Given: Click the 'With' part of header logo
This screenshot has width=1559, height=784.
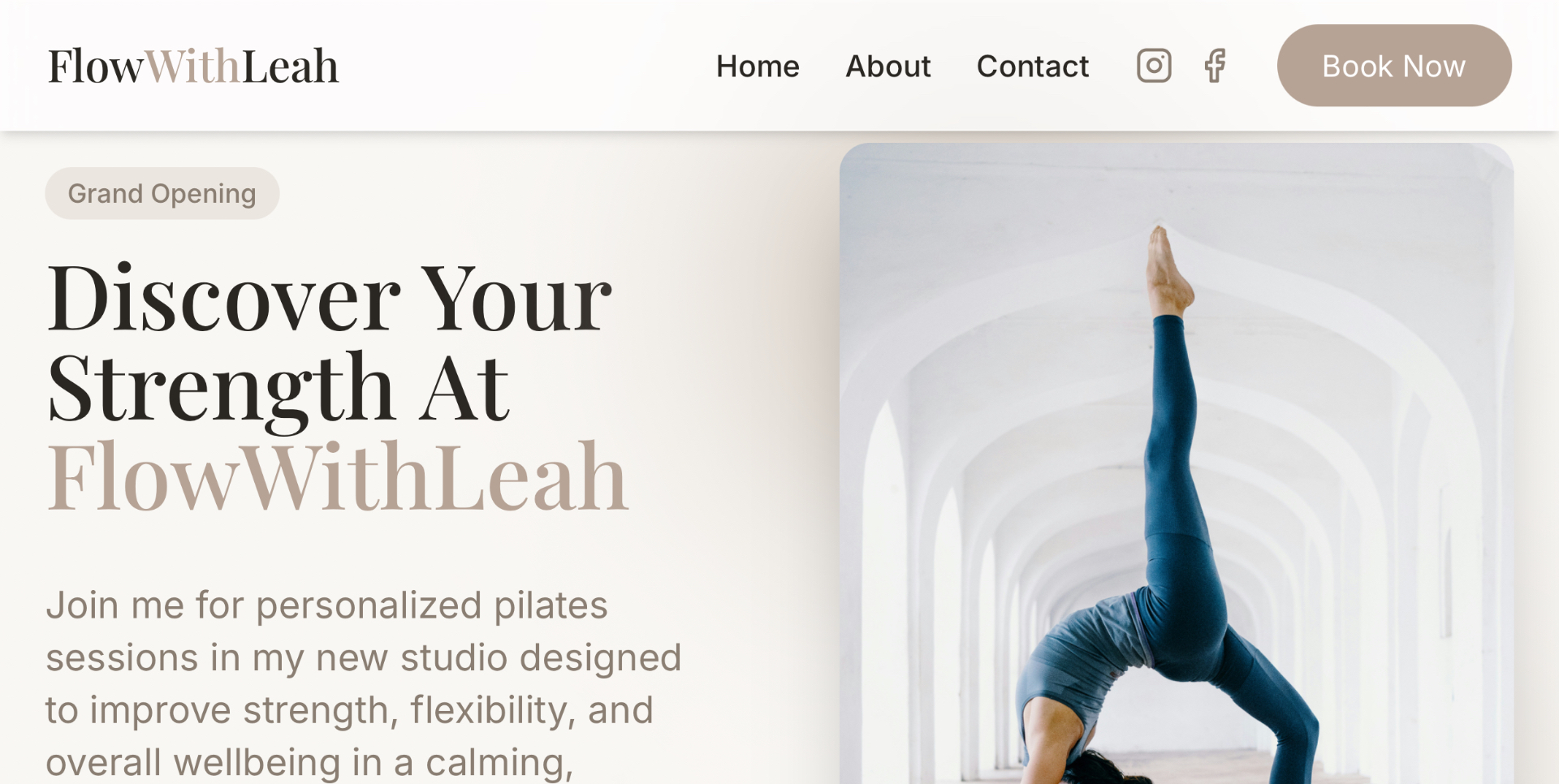Looking at the screenshot, I should point(193,66).
